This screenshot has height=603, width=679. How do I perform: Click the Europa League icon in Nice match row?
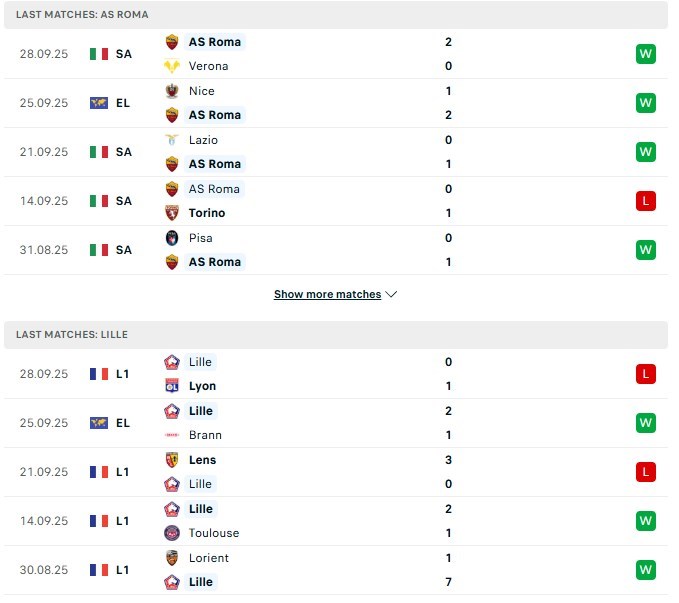tap(98, 103)
